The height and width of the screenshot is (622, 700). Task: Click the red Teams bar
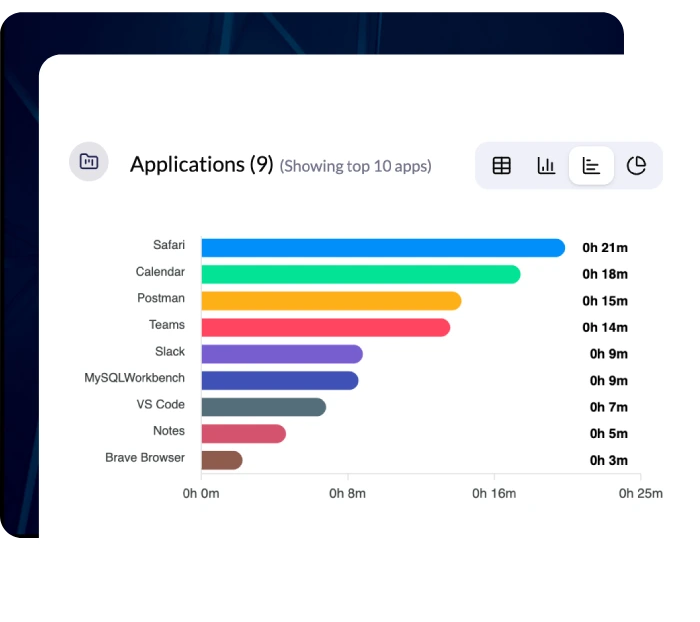click(326, 327)
